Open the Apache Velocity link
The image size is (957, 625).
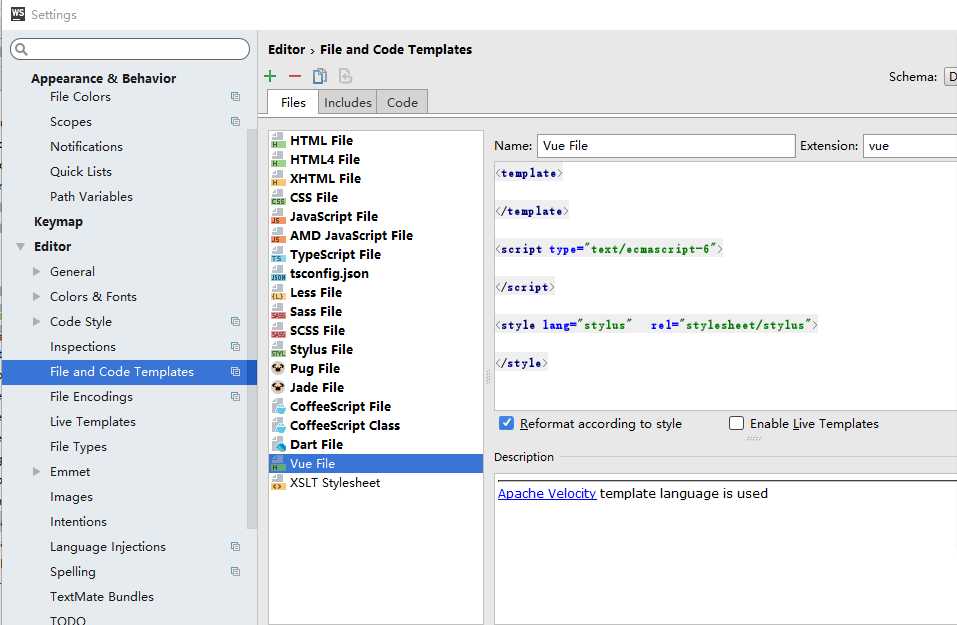coord(547,493)
